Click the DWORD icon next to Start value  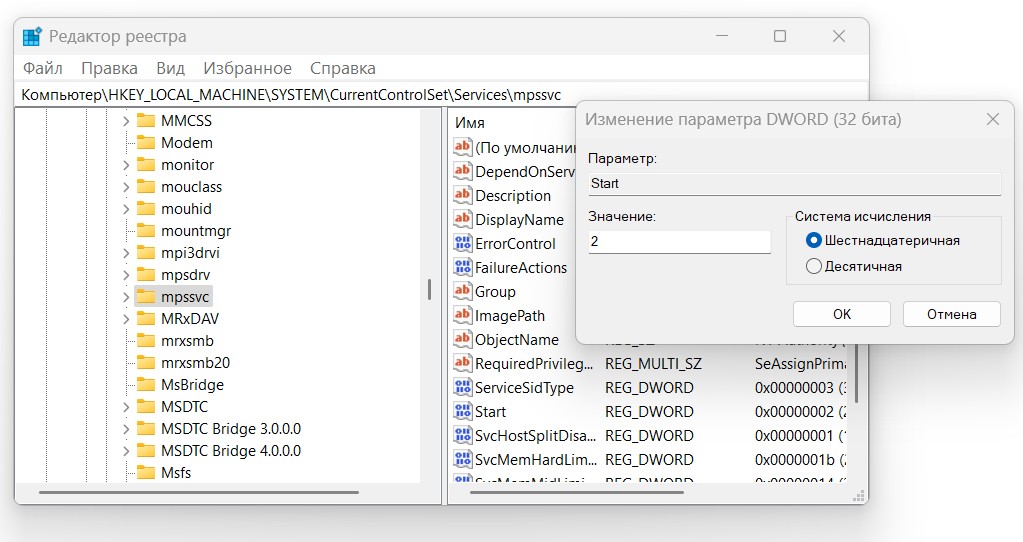(x=463, y=412)
